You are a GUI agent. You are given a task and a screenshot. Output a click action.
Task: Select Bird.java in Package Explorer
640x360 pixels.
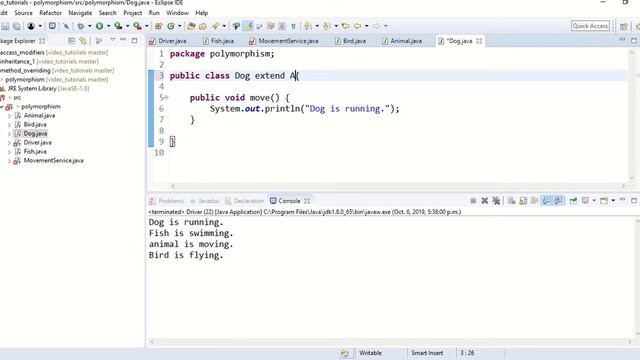(x=35, y=124)
